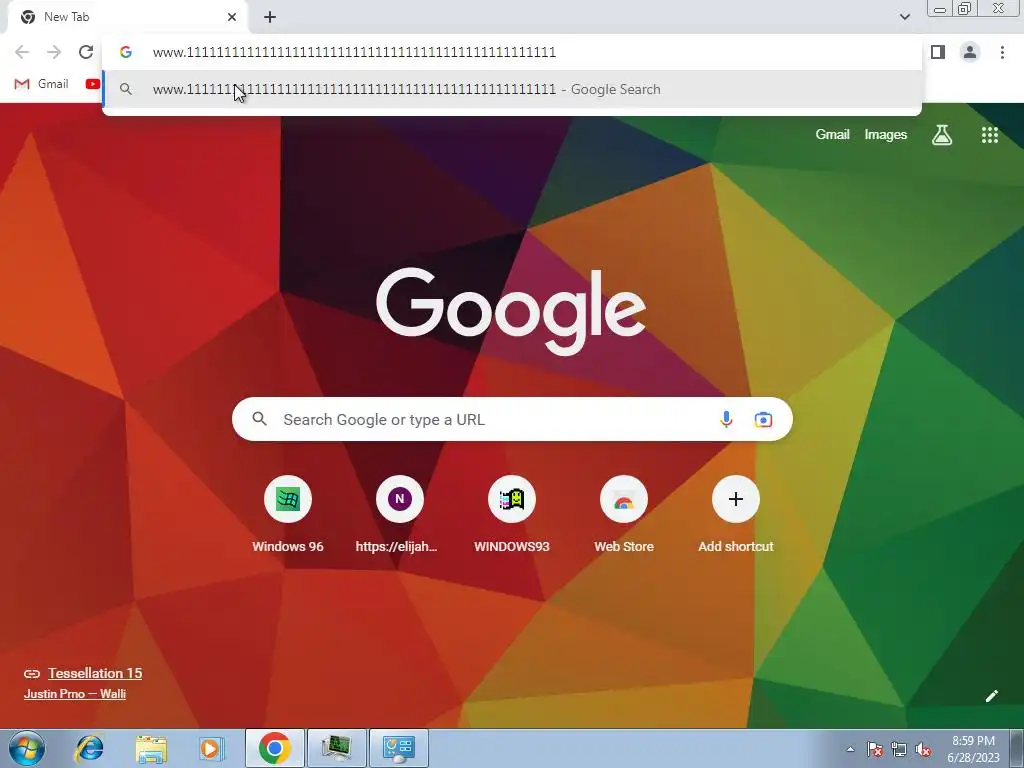Open network status tray icon
Image resolution: width=1024 pixels, height=768 pixels.
[899, 750]
